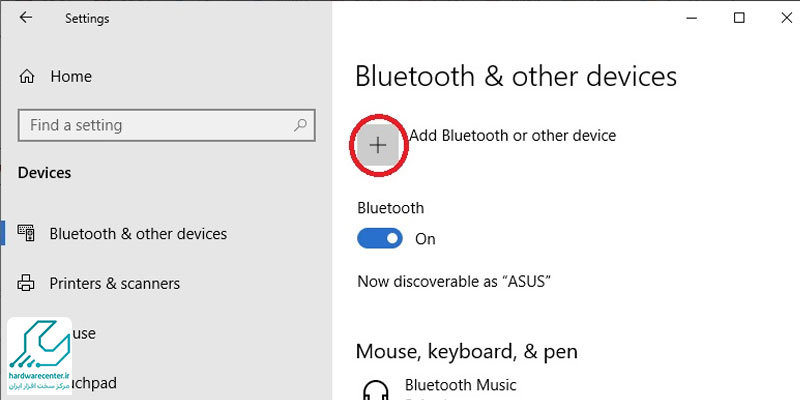Click the headphones icon beside Bluetooth Music

coord(376,390)
